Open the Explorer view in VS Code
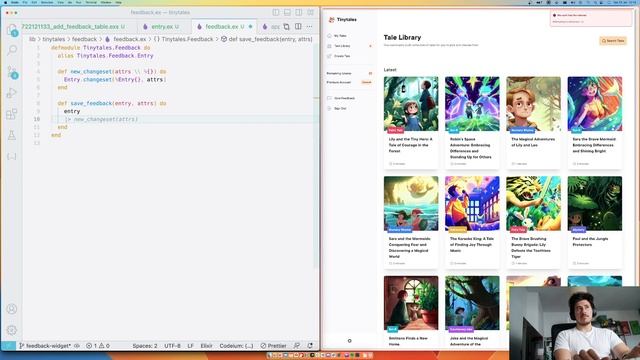The image size is (640, 360). click(x=12, y=29)
